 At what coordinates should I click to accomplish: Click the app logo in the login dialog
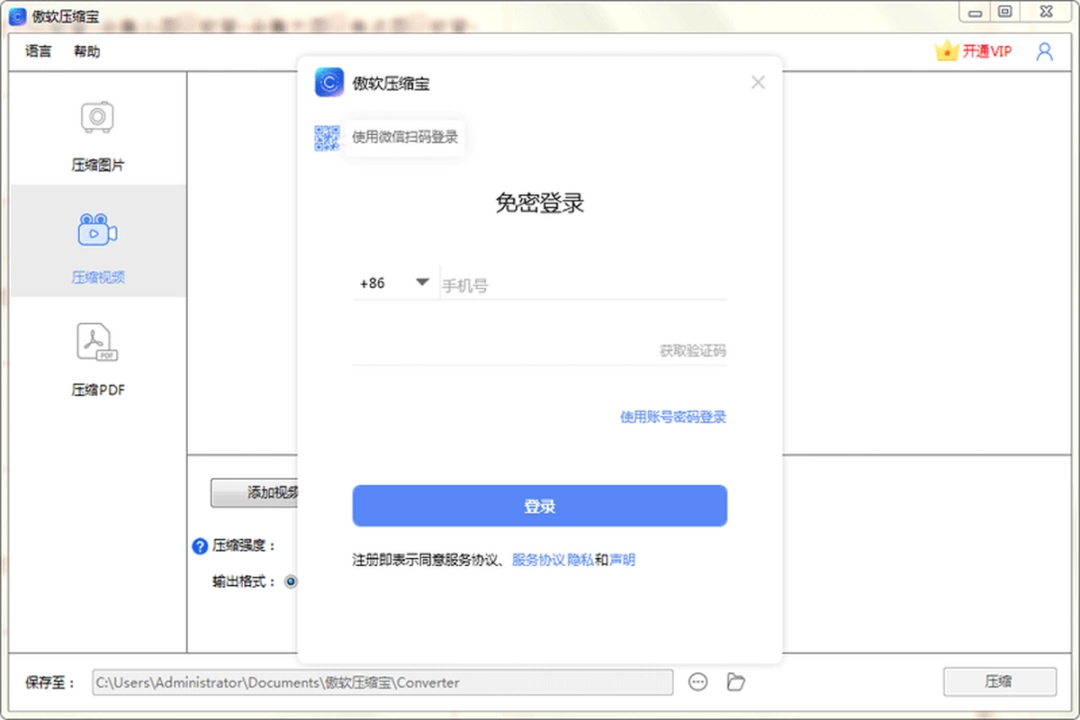click(329, 82)
